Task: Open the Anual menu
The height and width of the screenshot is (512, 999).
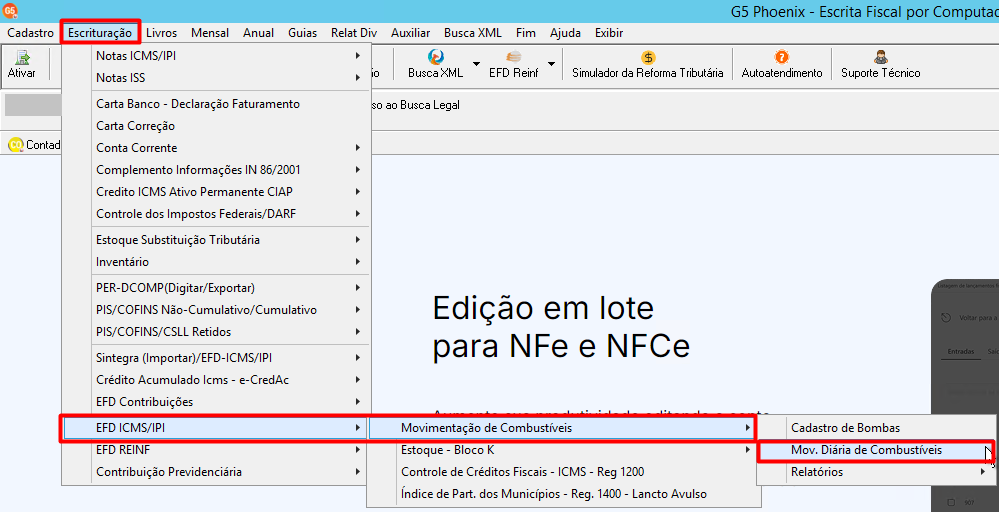Action: tap(258, 32)
